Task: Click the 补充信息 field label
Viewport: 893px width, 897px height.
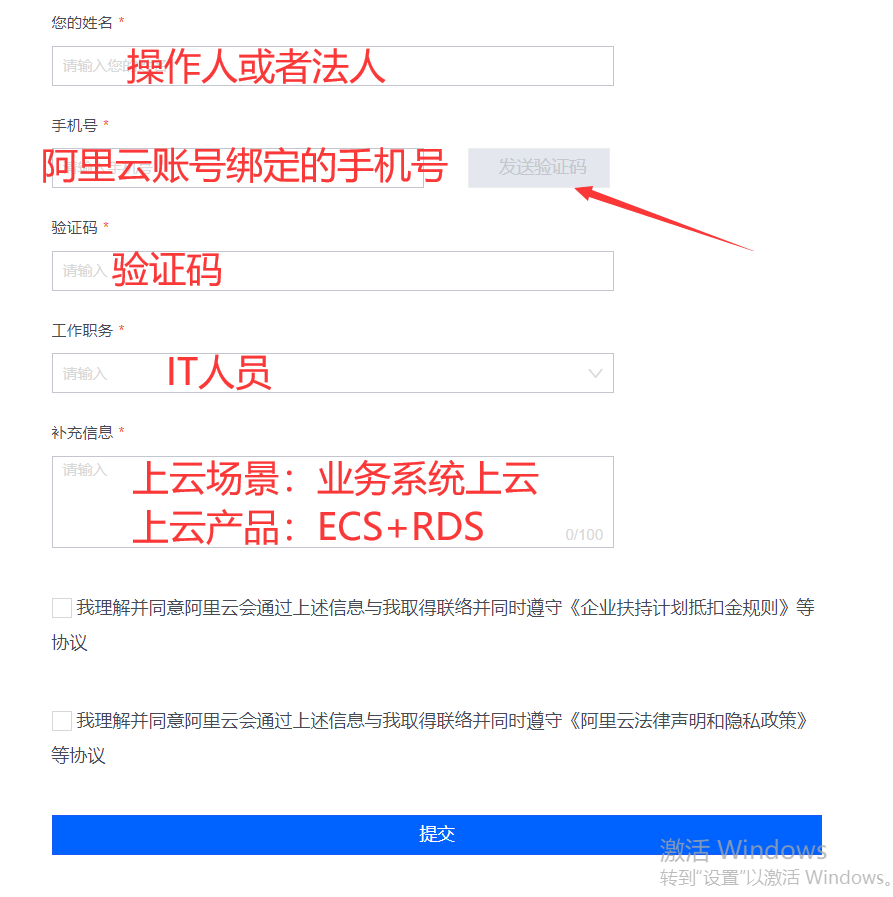Action: coord(82,432)
